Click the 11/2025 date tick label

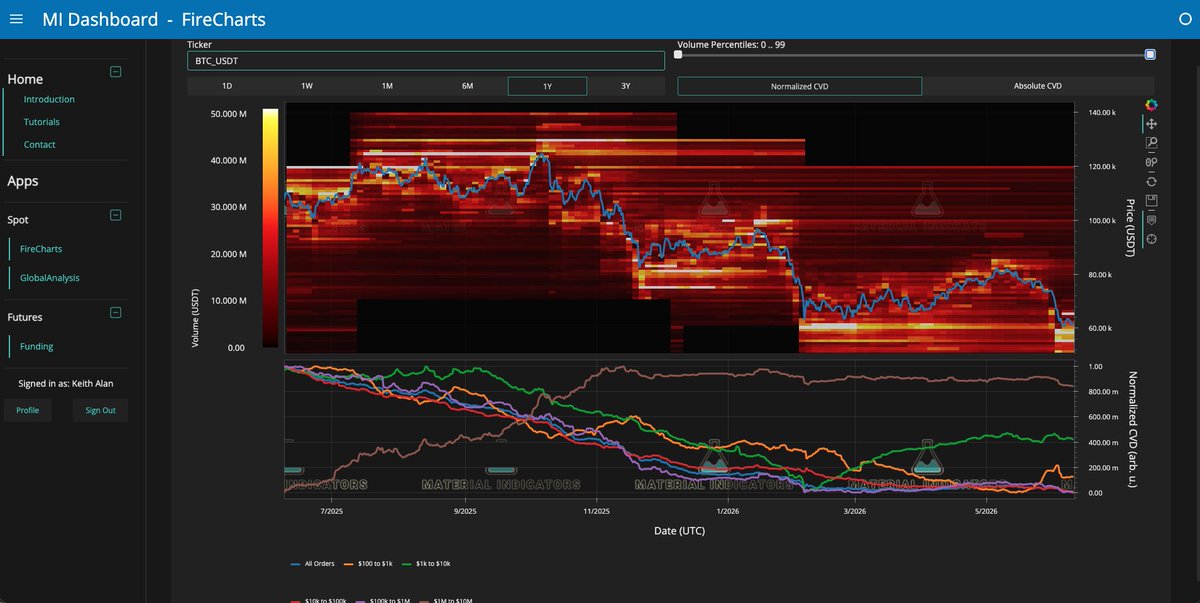click(597, 511)
